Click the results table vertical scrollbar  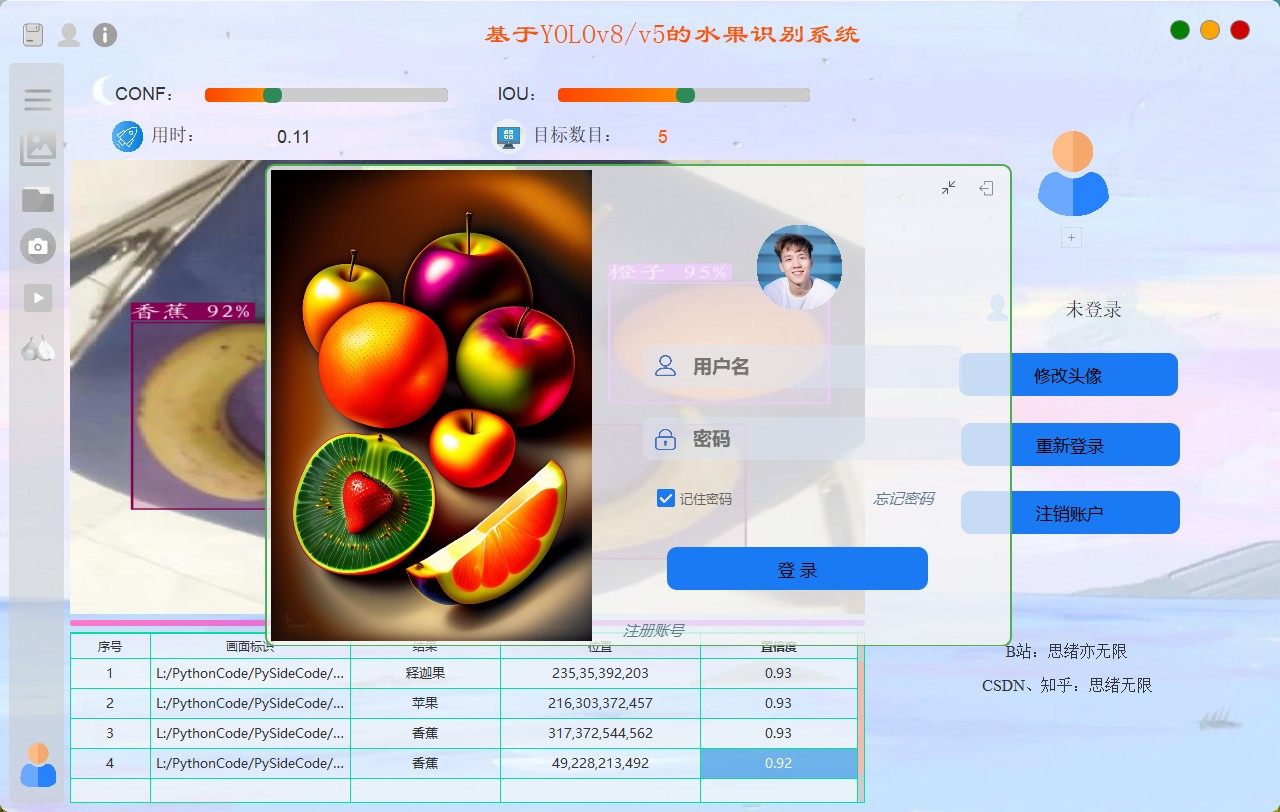(861, 717)
